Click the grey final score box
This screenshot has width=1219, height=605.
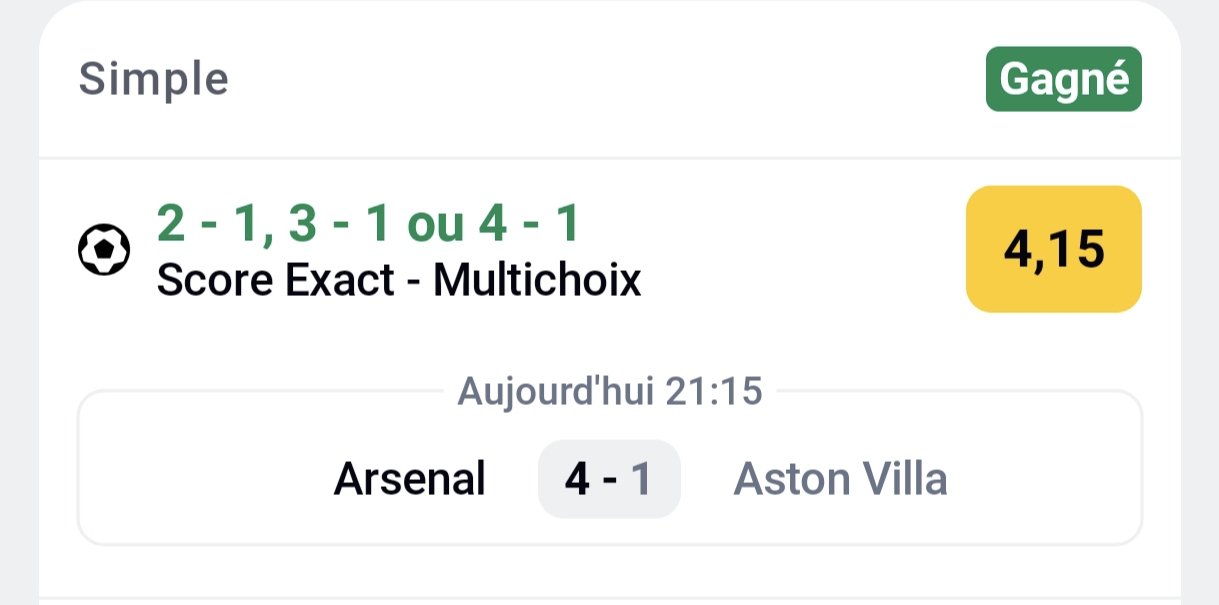(609, 479)
